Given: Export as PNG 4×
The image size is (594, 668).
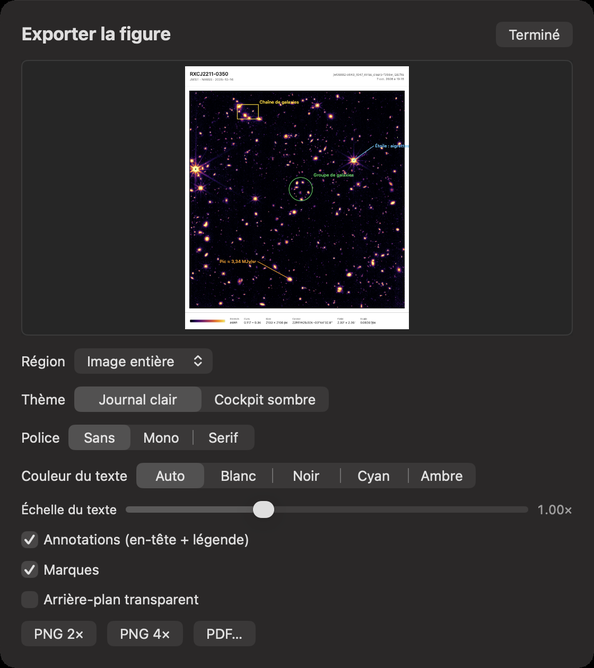Looking at the screenshot, I should pos(145,633).
